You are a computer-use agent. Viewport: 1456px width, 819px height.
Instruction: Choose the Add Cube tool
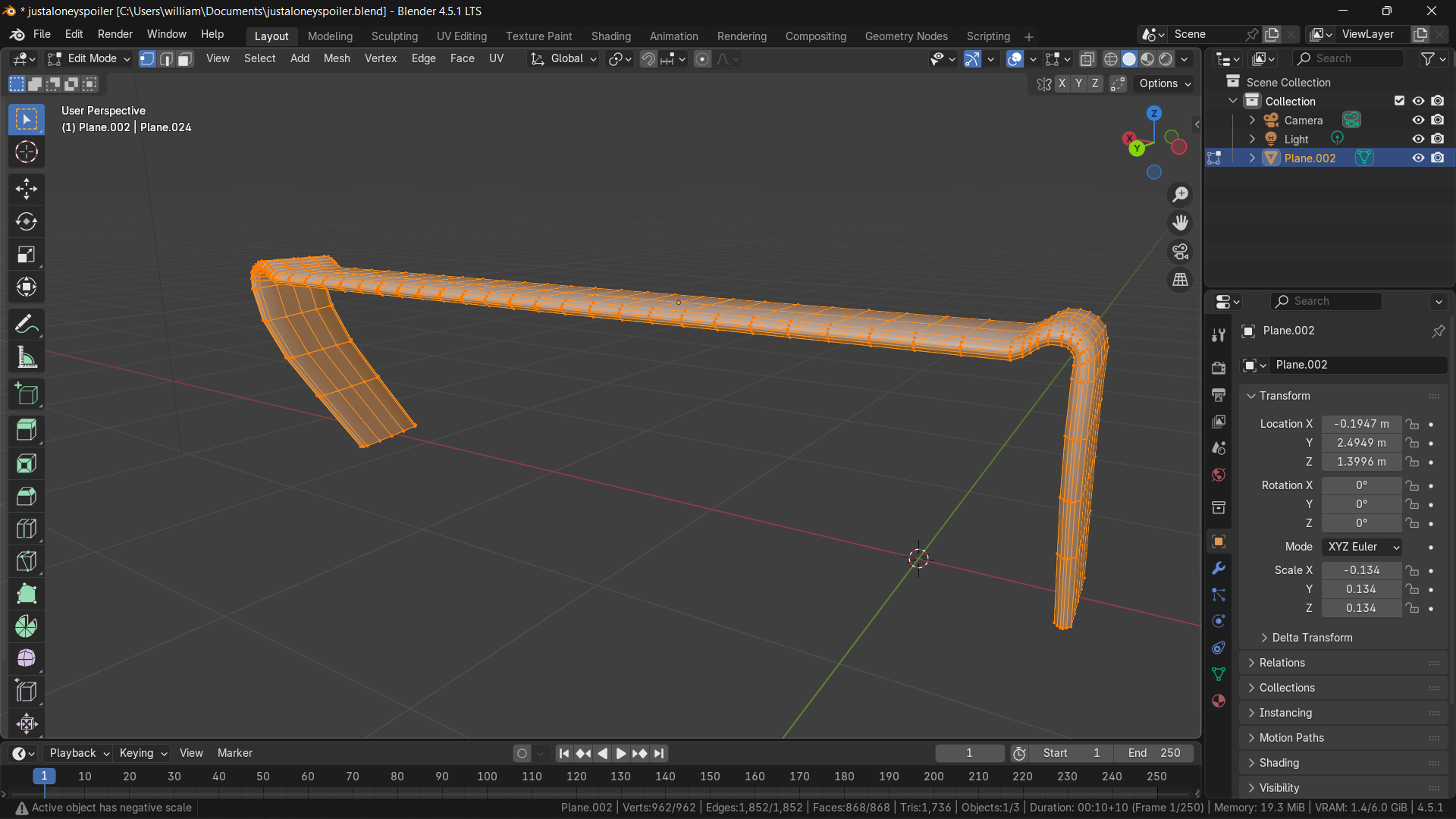pos(27,394)
